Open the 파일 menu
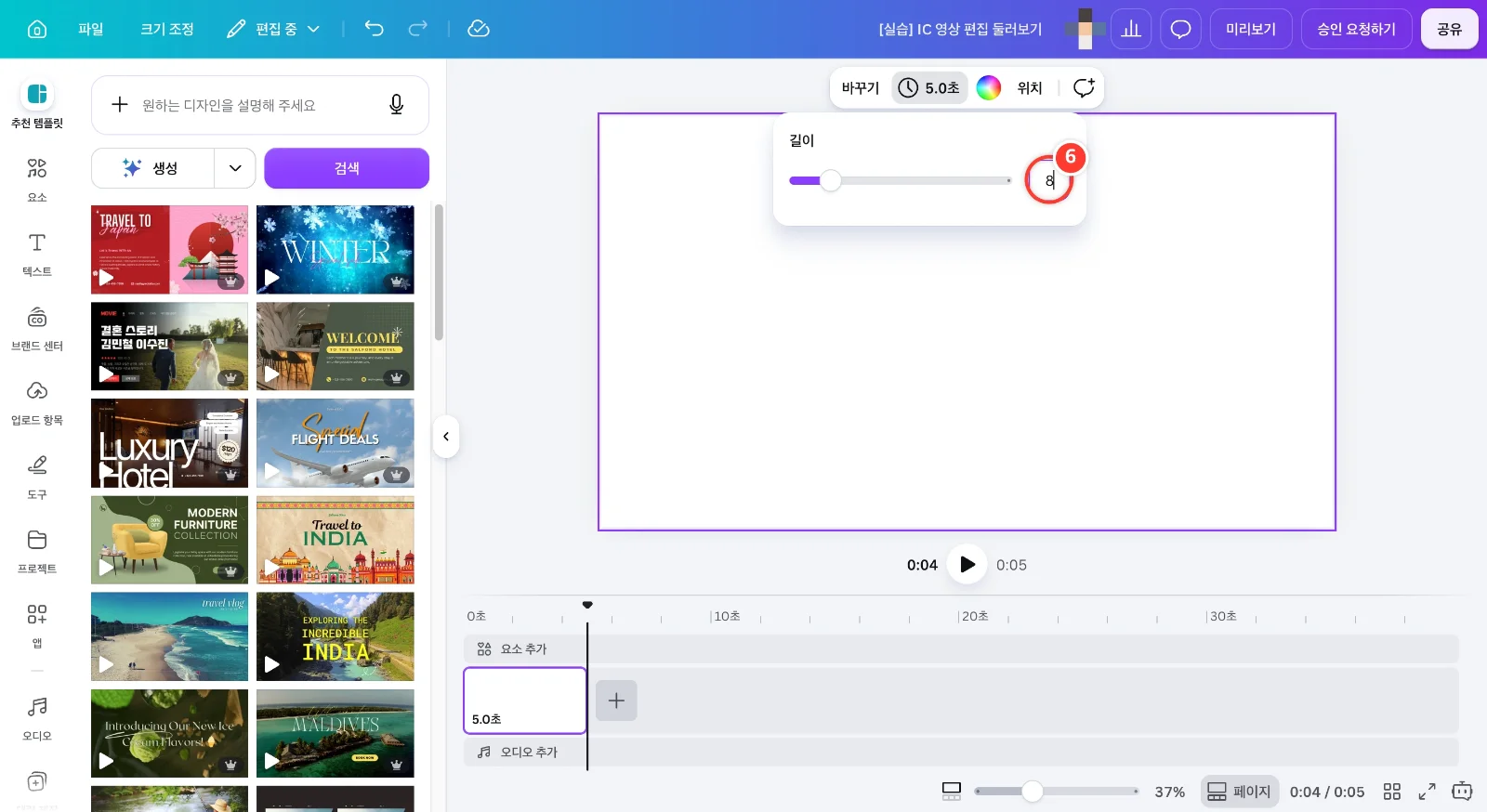Viewport: 1487px width, 812px height. click(91, 29)
